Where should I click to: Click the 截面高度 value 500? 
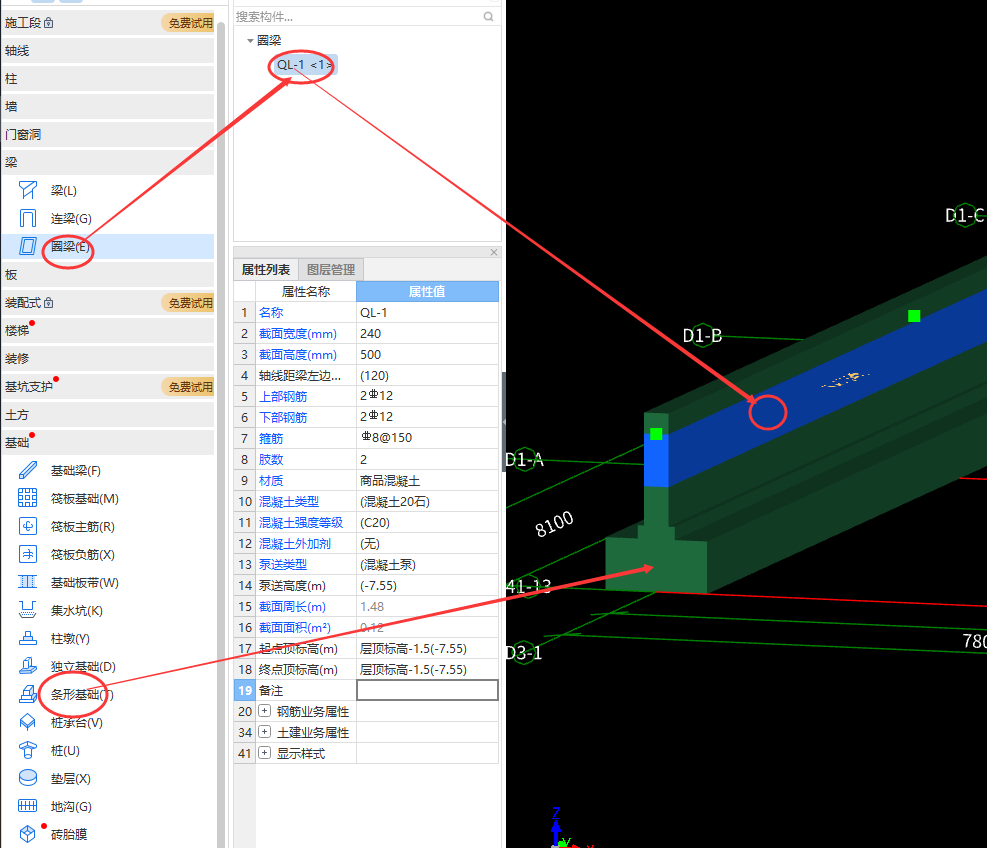tap(427, 354)
